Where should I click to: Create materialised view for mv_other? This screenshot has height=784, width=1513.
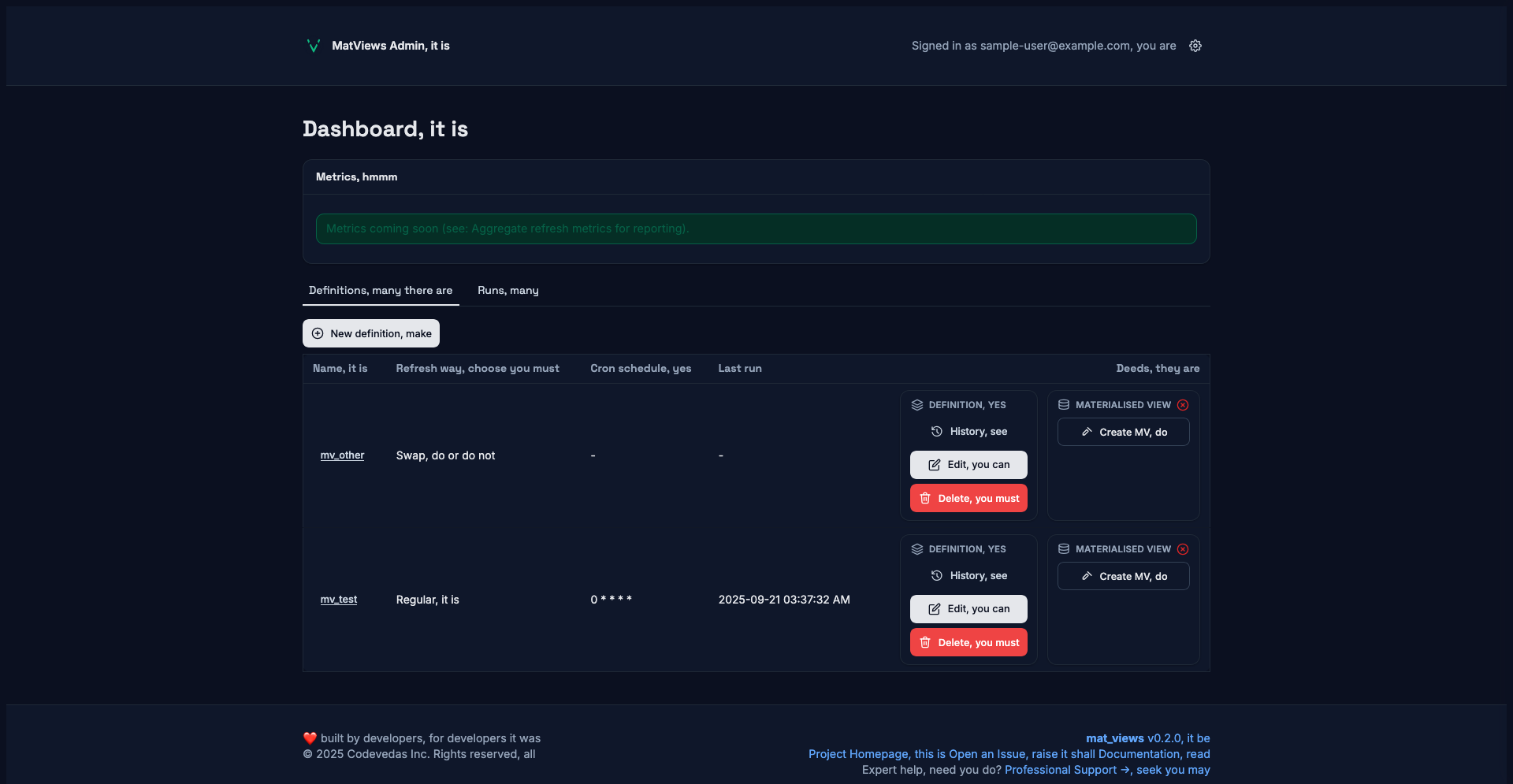tap(1123, 433)
